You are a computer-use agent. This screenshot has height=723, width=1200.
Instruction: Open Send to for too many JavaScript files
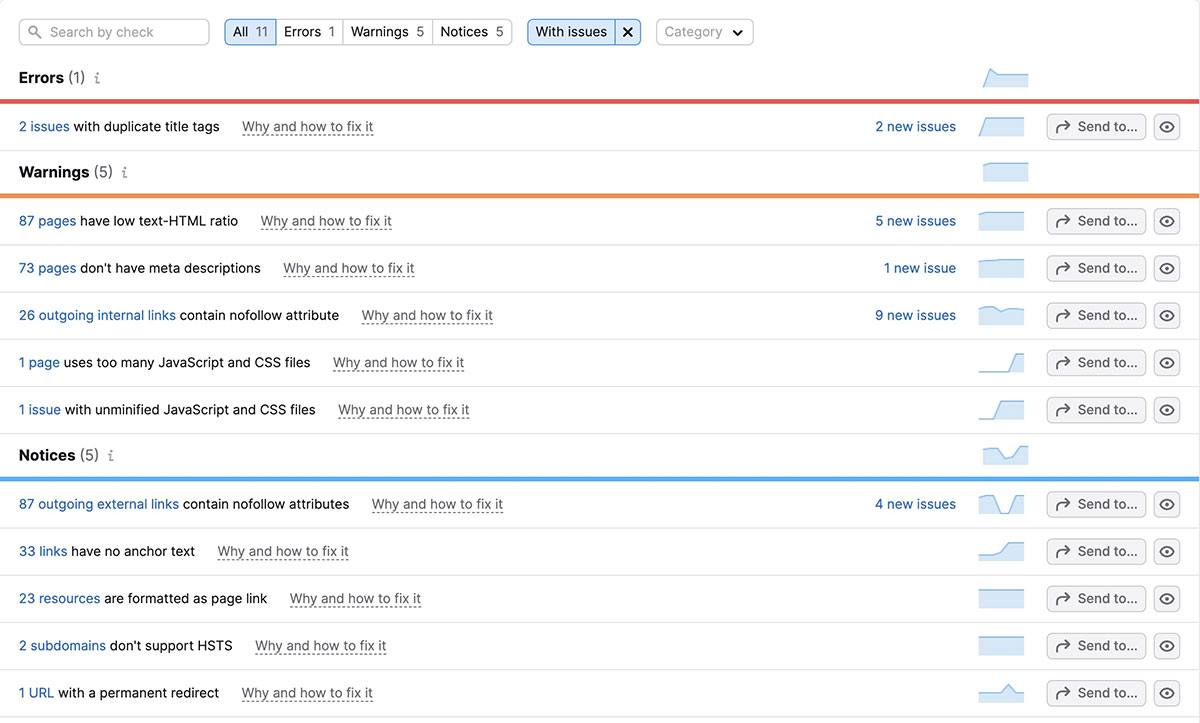(x=1096, y=362)
